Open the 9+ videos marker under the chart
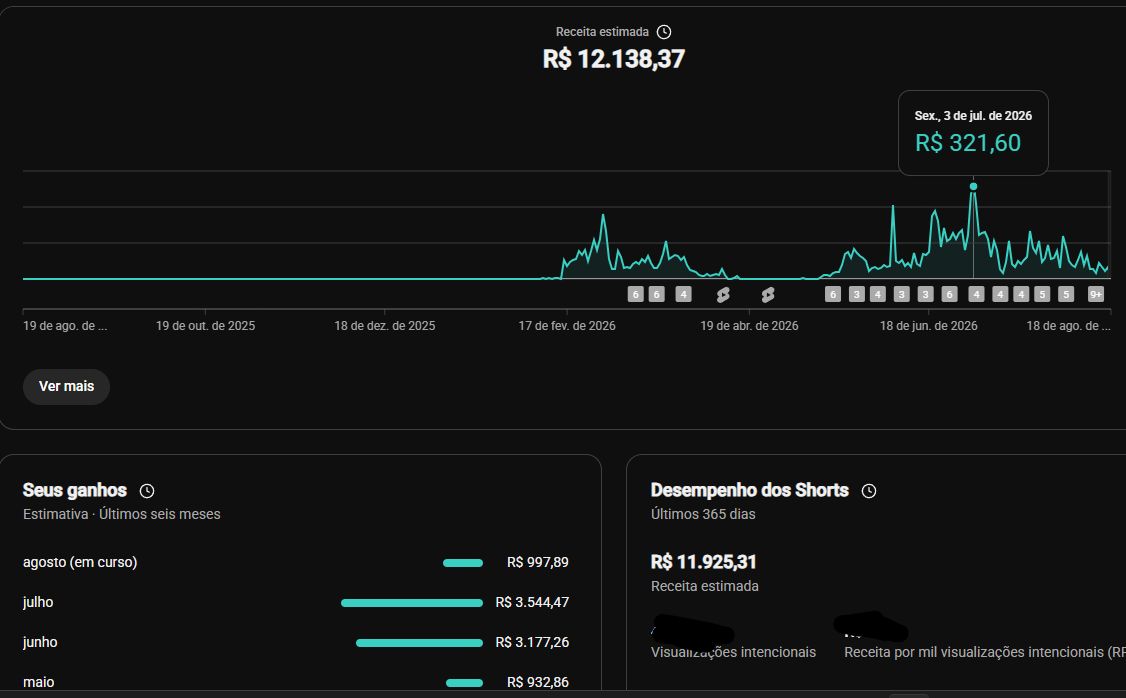Screen dimensions: 1126x698 tap(1096, 294)
